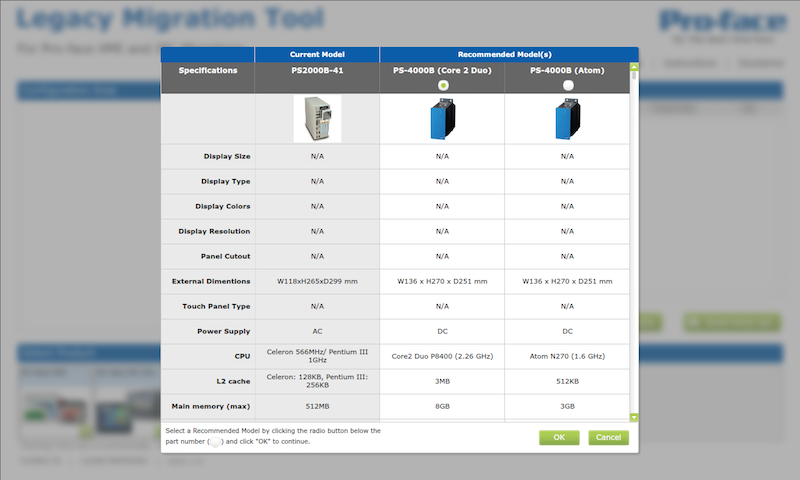Click the PS2000B-41 model name

(x=317, y=70)
